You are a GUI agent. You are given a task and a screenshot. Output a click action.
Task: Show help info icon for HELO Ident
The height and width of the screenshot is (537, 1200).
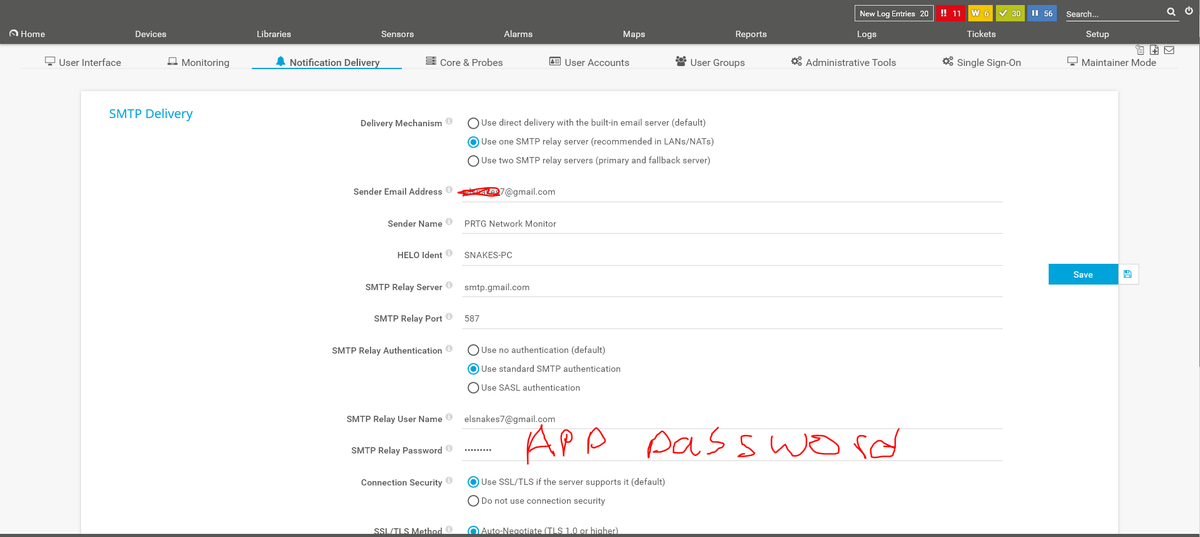pyautogui.click(x=450, y=255)
